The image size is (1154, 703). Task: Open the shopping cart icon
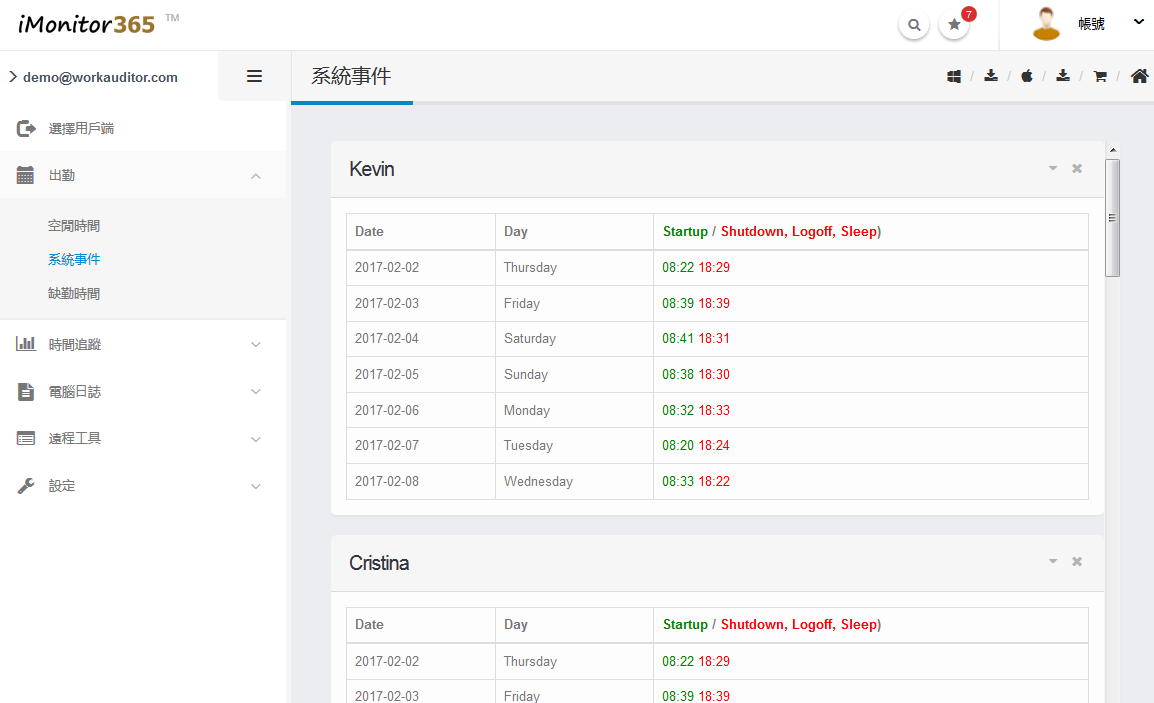tap(1100, 76)
